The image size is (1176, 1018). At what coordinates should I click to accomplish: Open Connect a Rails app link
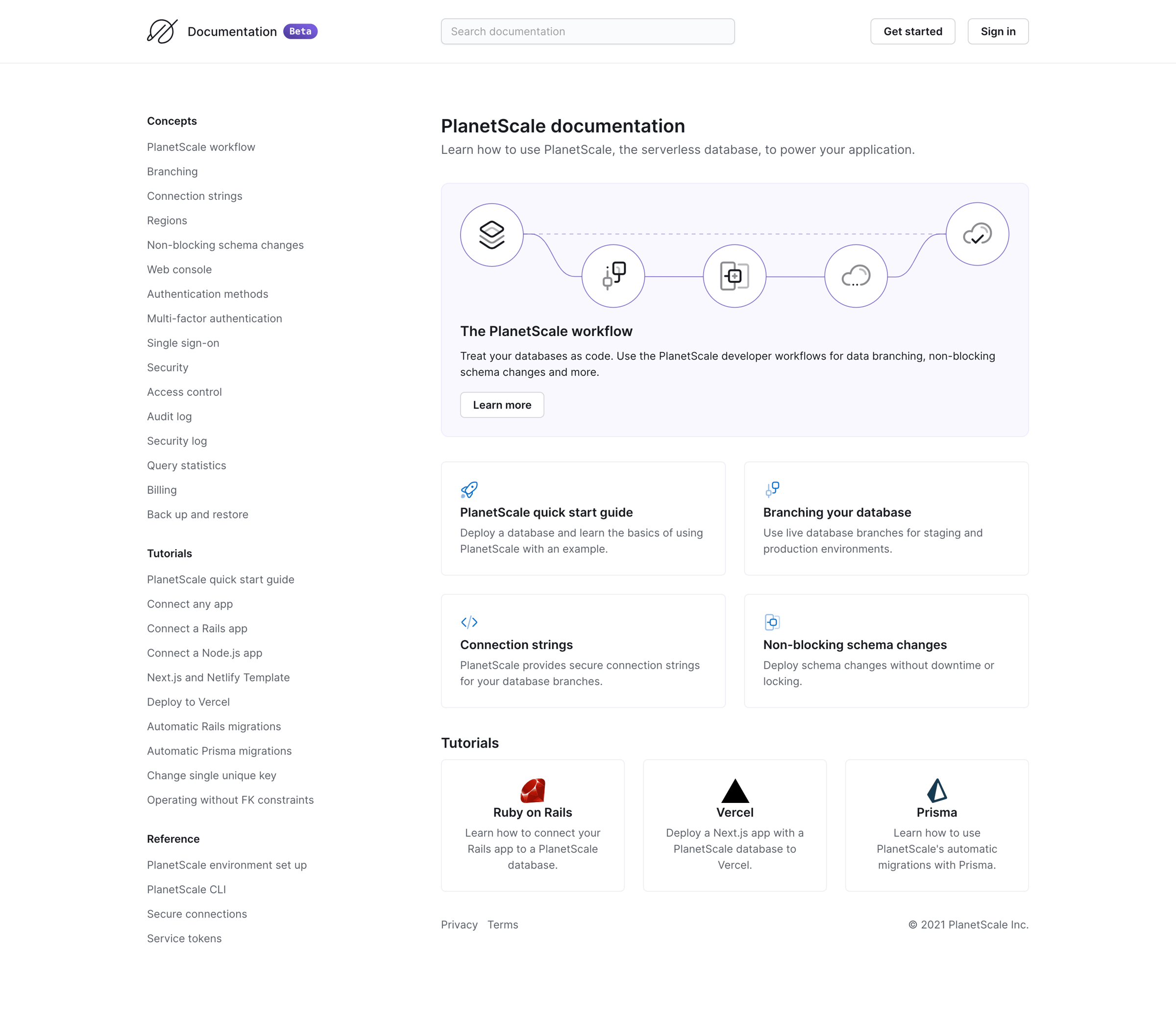tap(197, 629)
